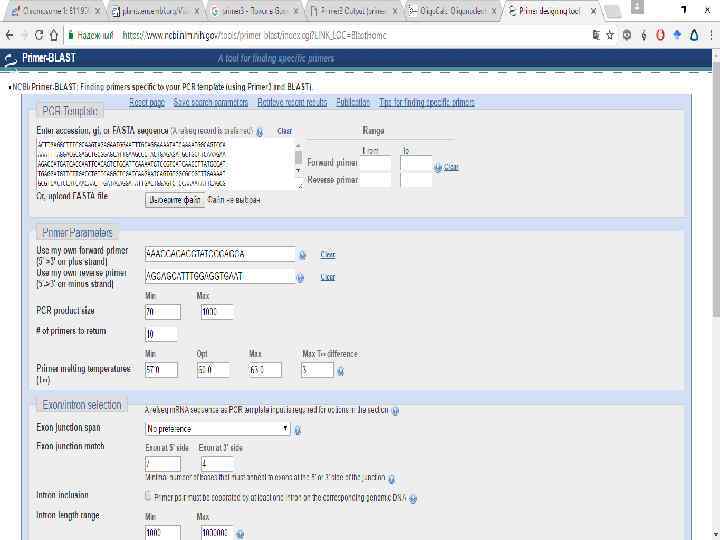The width and height of the screenshot is (720, 540).
Task: Show help for Exon junction span dropdown
Action: click(298, 430)
